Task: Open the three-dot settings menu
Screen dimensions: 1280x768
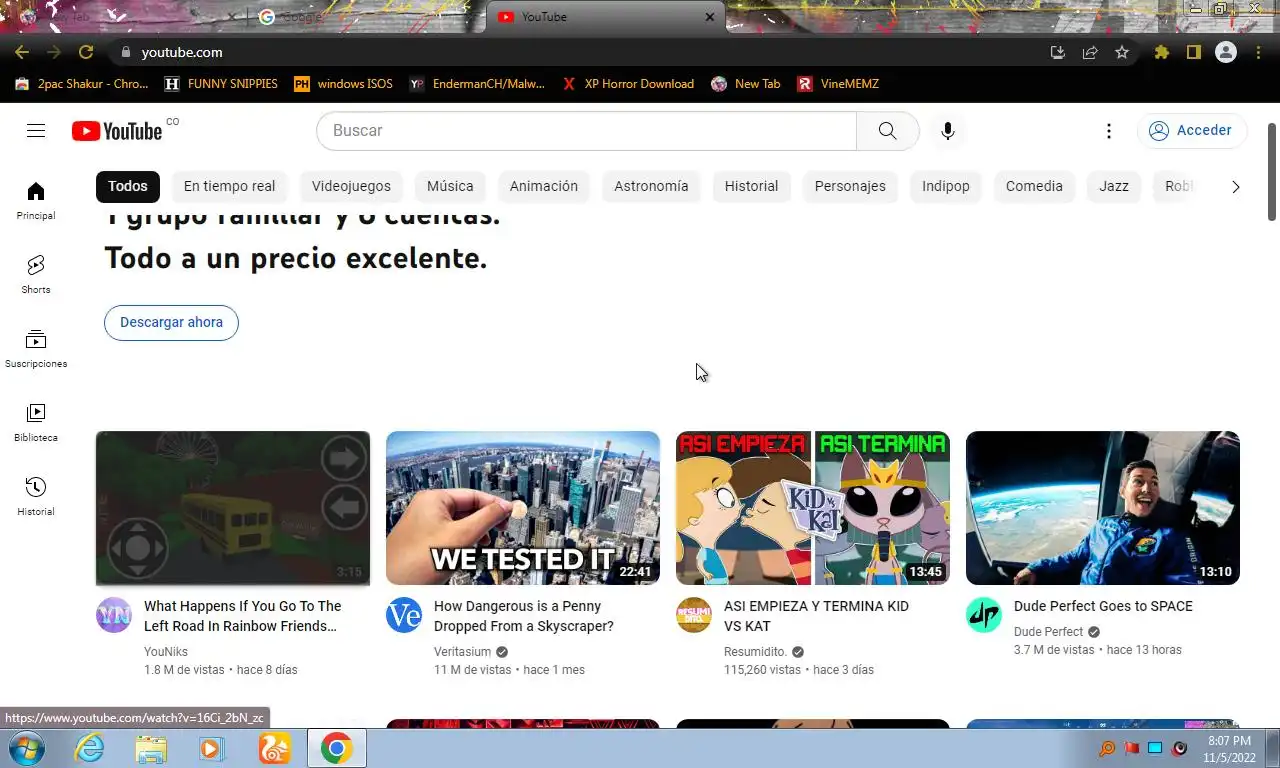Action: click(x=1108, y=131)
